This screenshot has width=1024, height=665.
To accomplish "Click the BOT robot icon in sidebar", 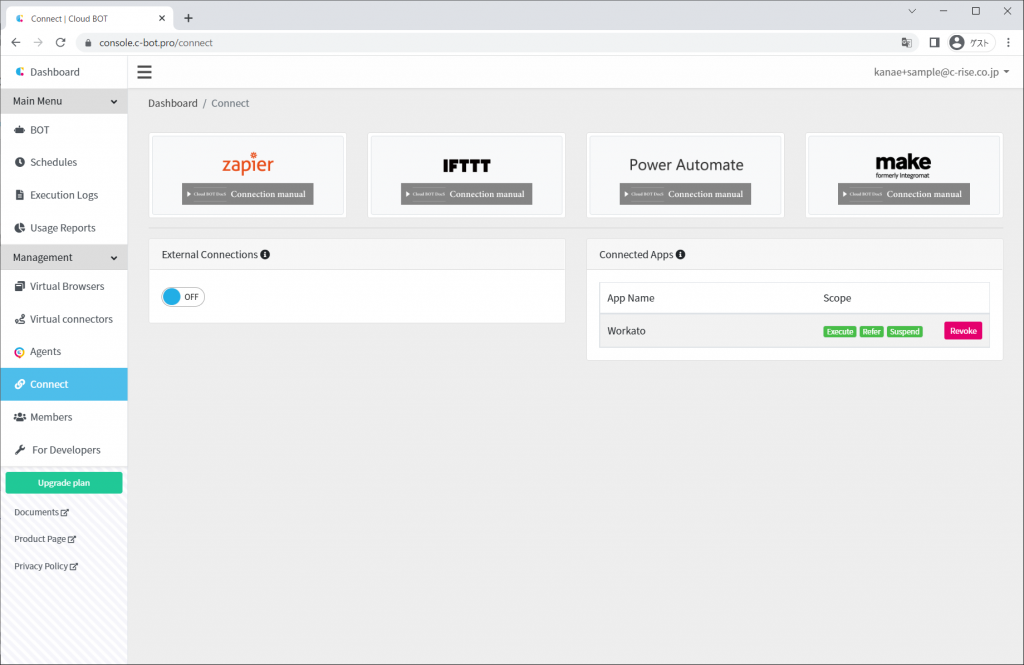I will point(20,130).
